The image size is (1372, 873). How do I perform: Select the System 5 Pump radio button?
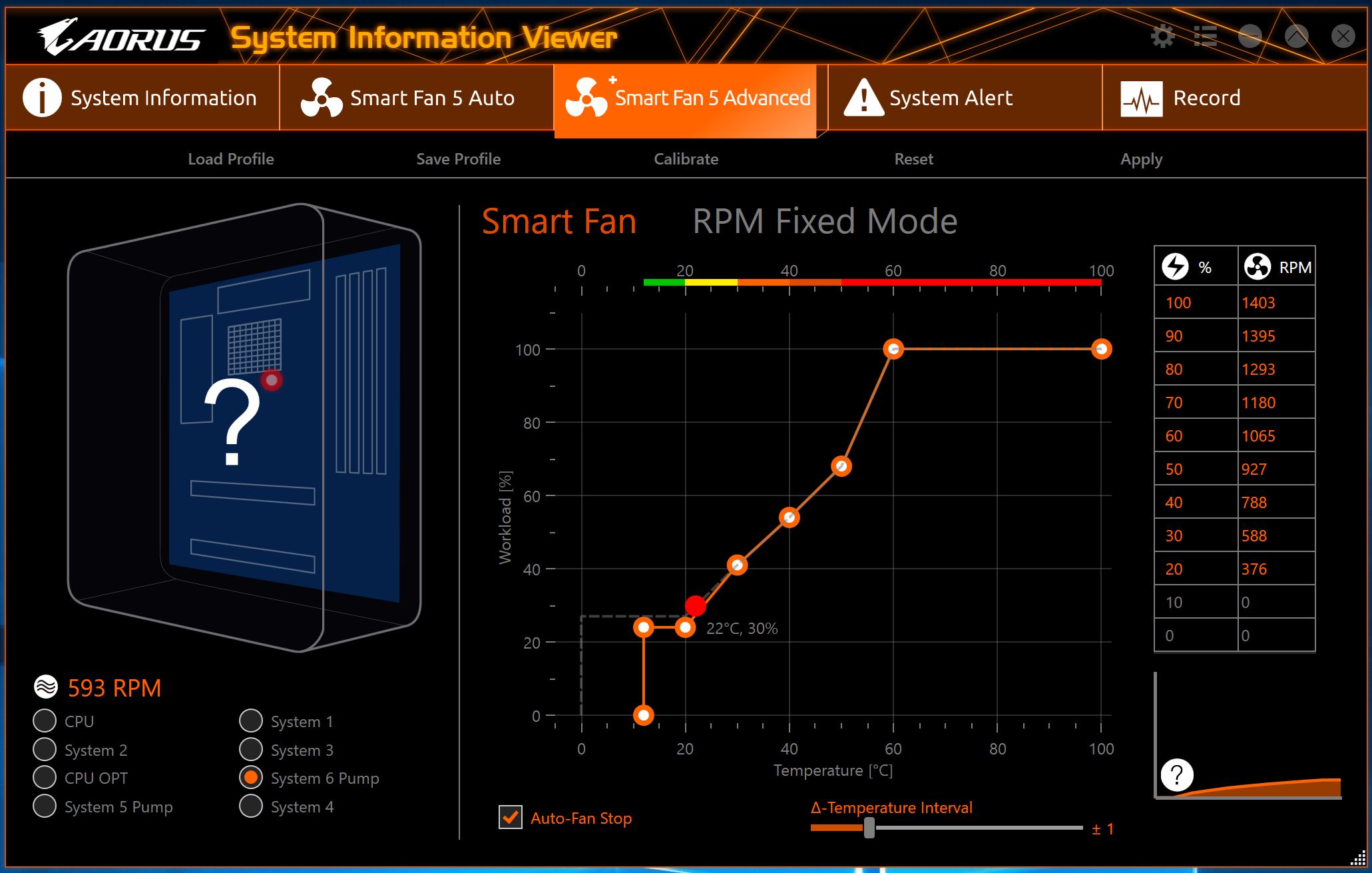tap(45, 806)
